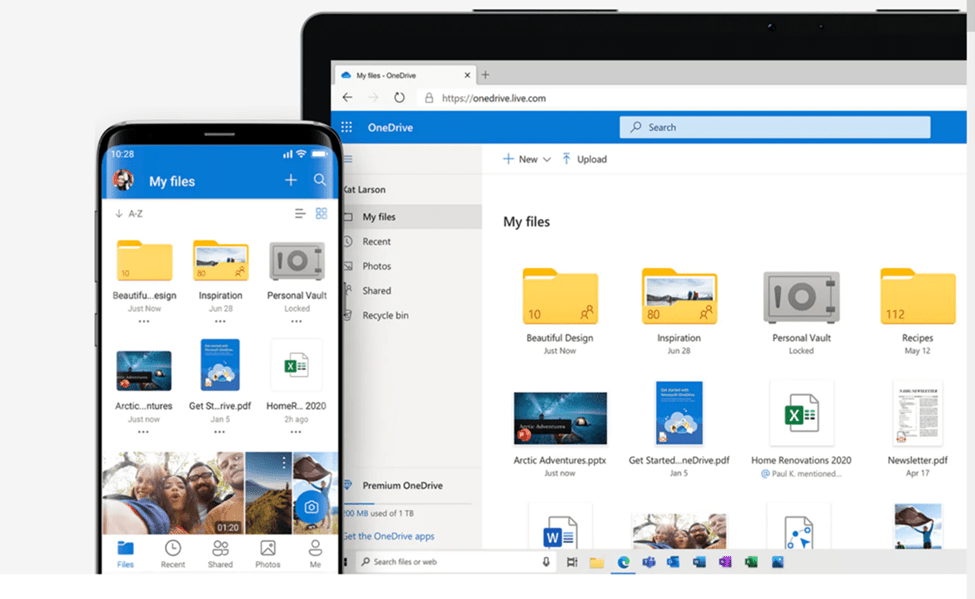Close the My files - OneDrive tab
The width and height of the screenshot is (975, 599).
click(x=467, y=75)
